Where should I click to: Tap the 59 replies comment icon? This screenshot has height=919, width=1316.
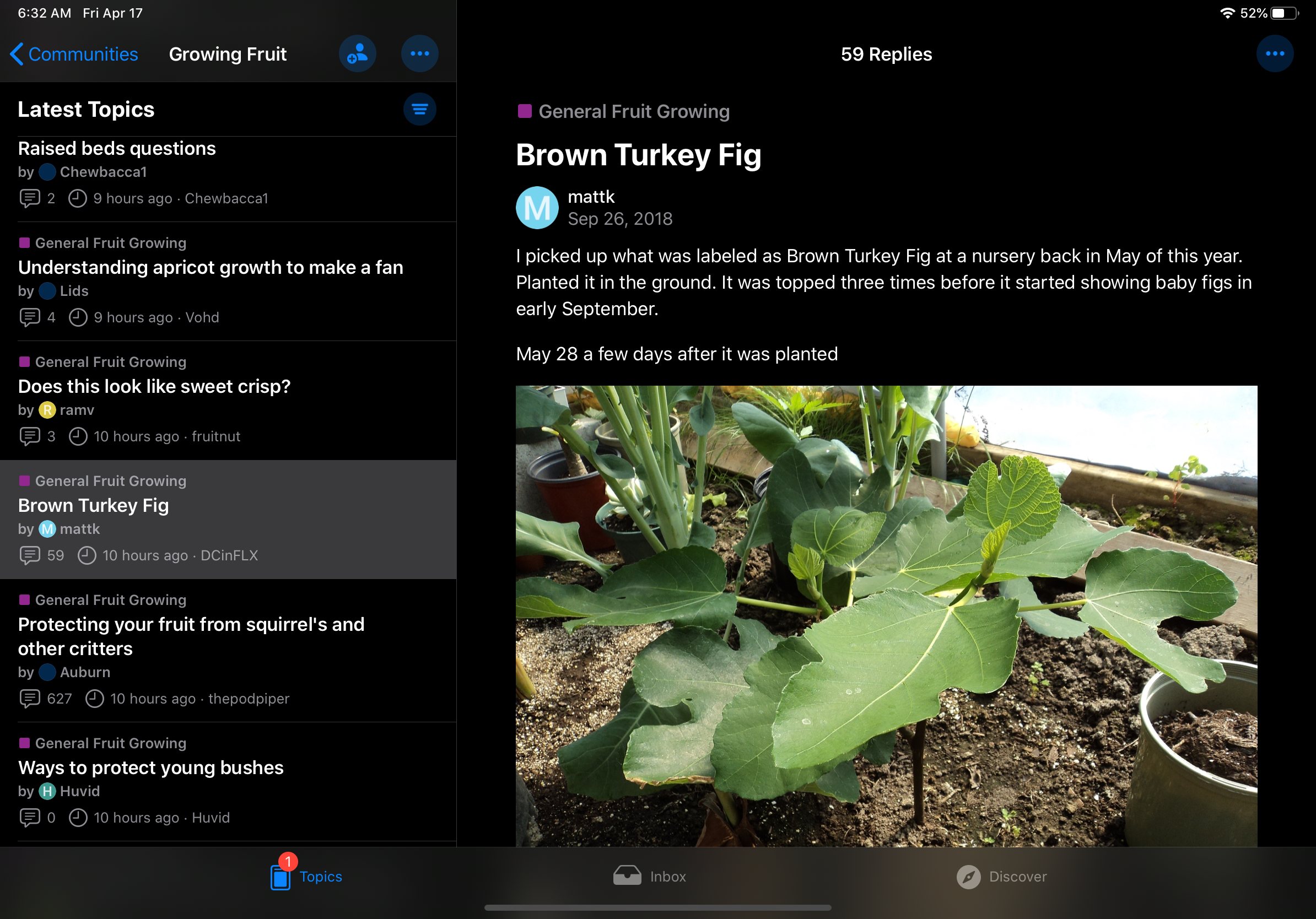coord(30,555)
